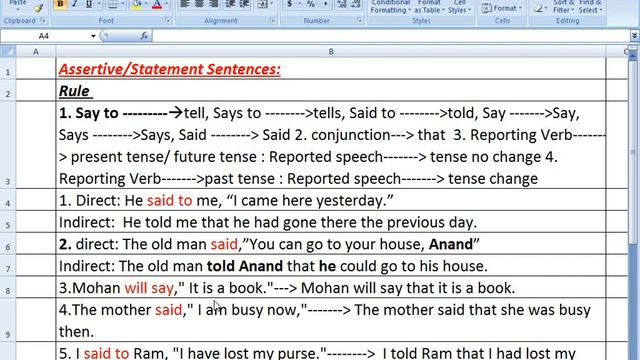Open Name Box dropdown arrow
The image size is (640, 360).
tap(93, 36)
